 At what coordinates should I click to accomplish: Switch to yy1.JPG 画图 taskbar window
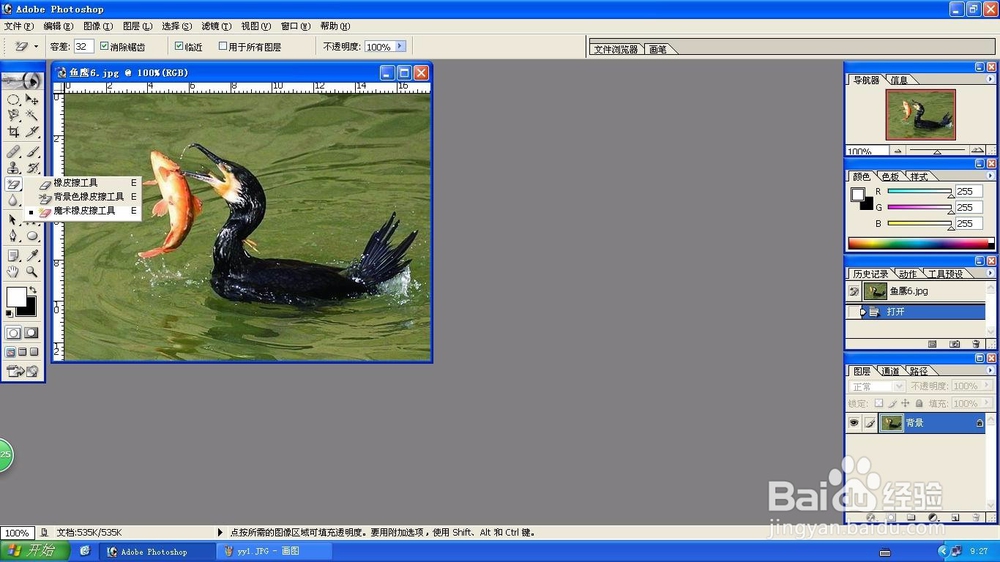coord(274,551)
